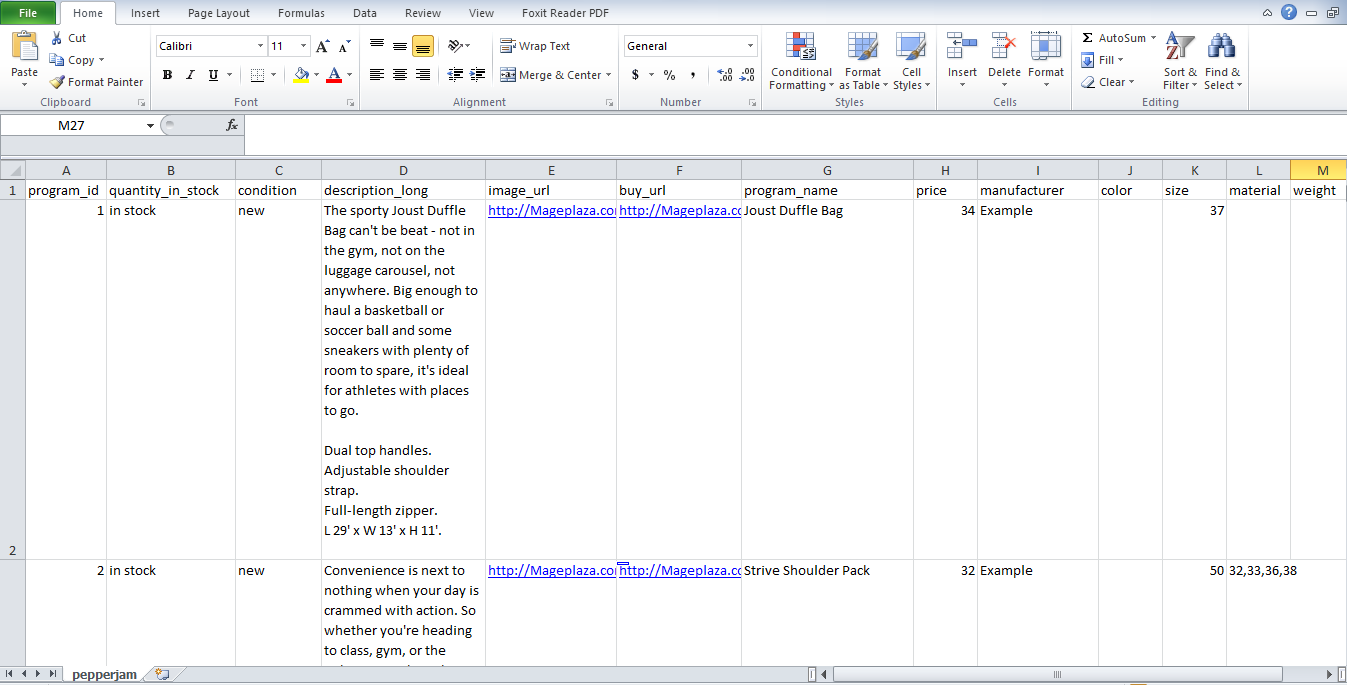Open Cell Styles gallery

coord(911,61)
